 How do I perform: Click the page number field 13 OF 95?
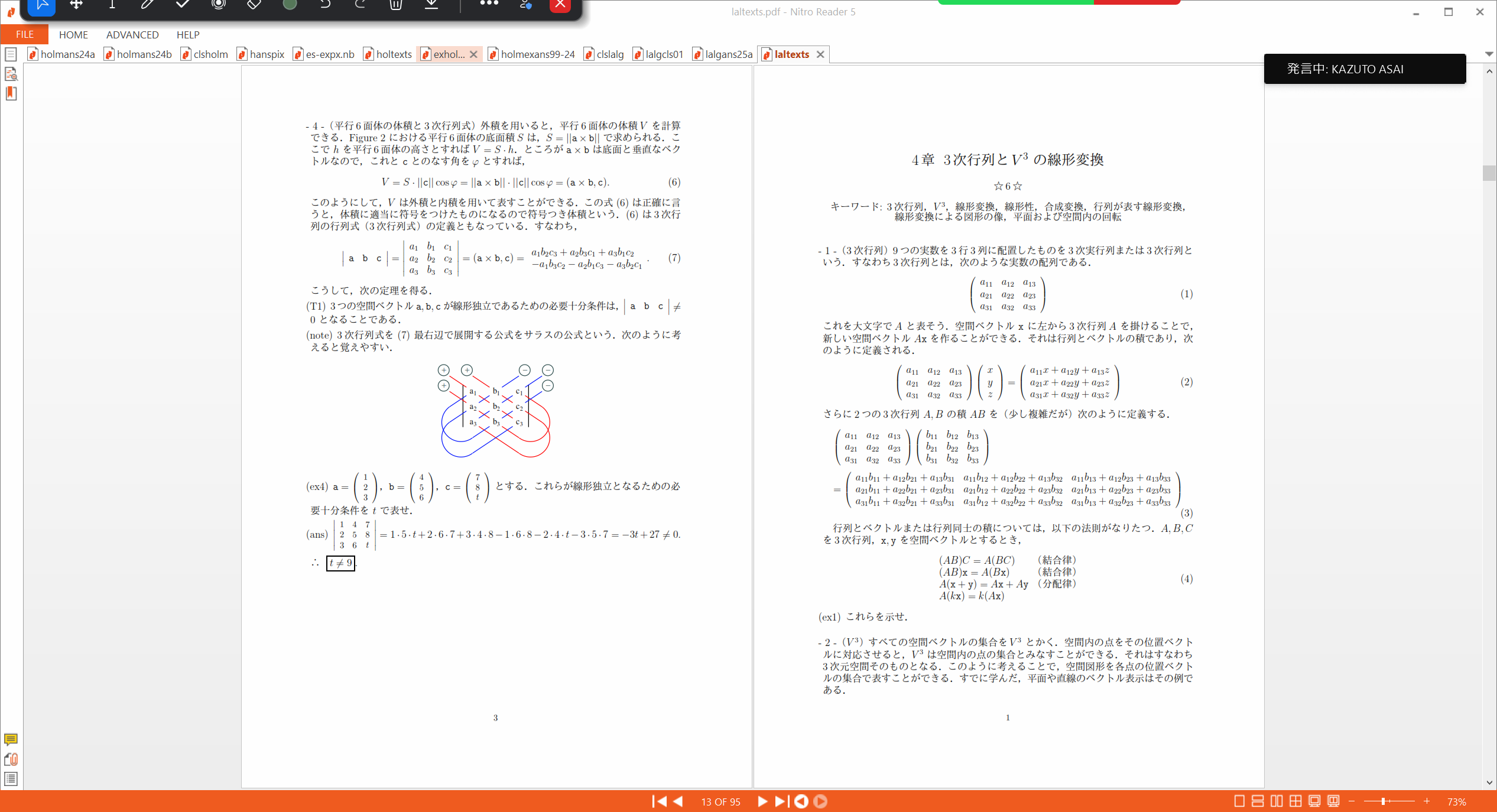pos(720,802)
